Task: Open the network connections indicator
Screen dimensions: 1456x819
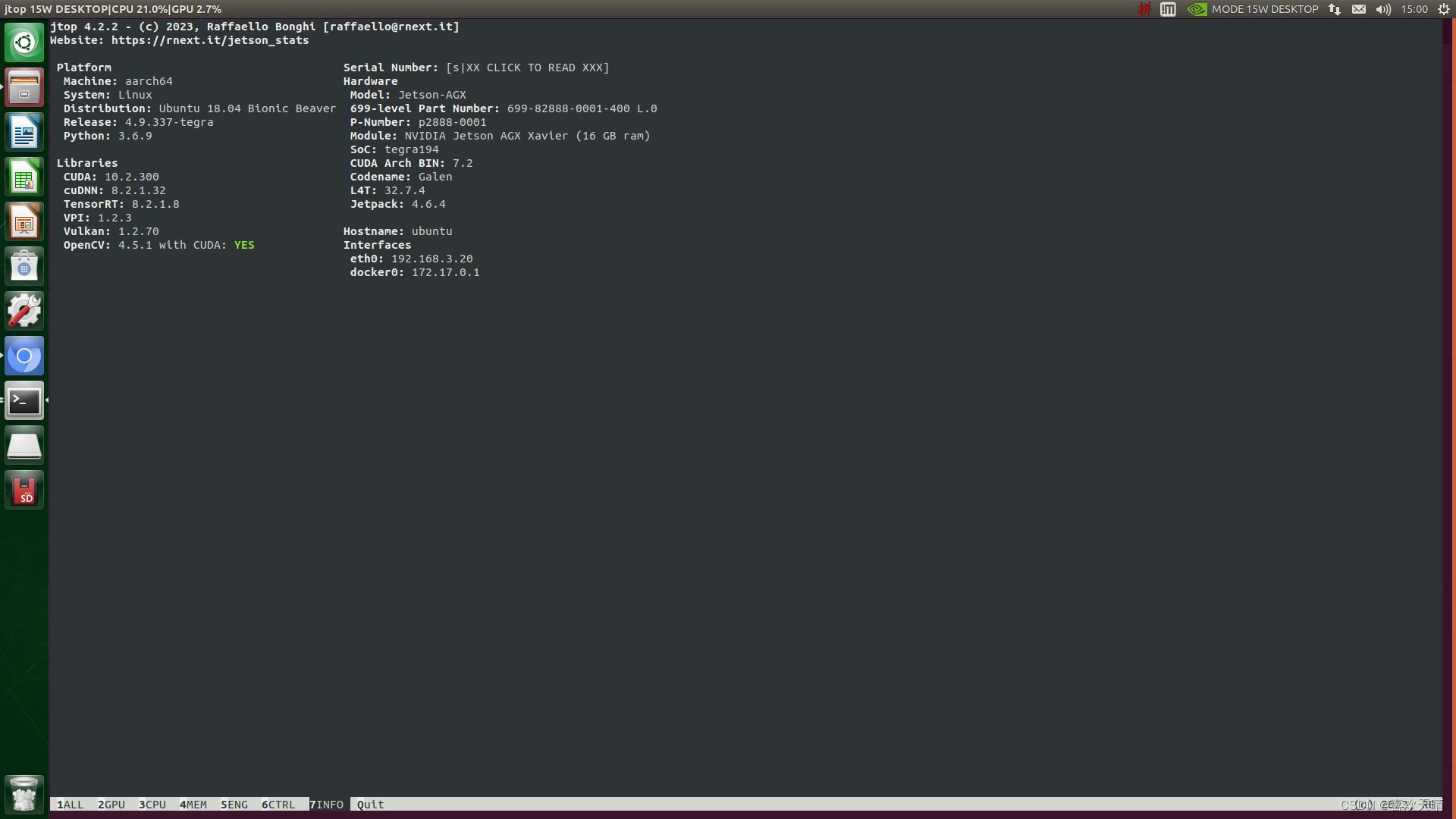Action: coord(1335,9)
